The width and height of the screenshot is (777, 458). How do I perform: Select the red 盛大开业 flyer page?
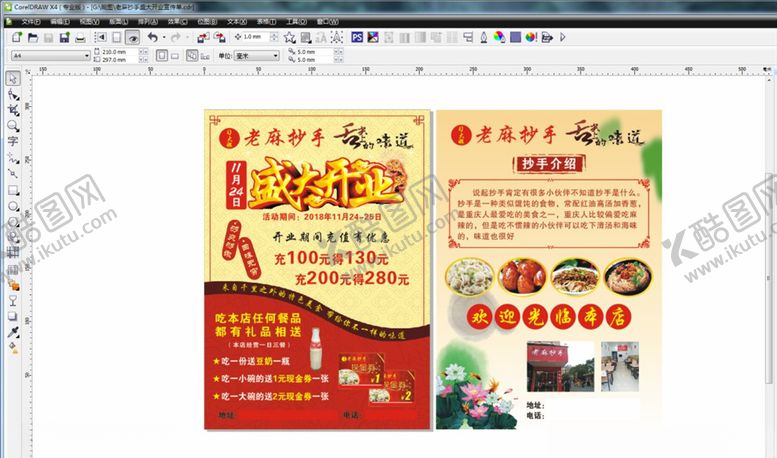point(318,269)
